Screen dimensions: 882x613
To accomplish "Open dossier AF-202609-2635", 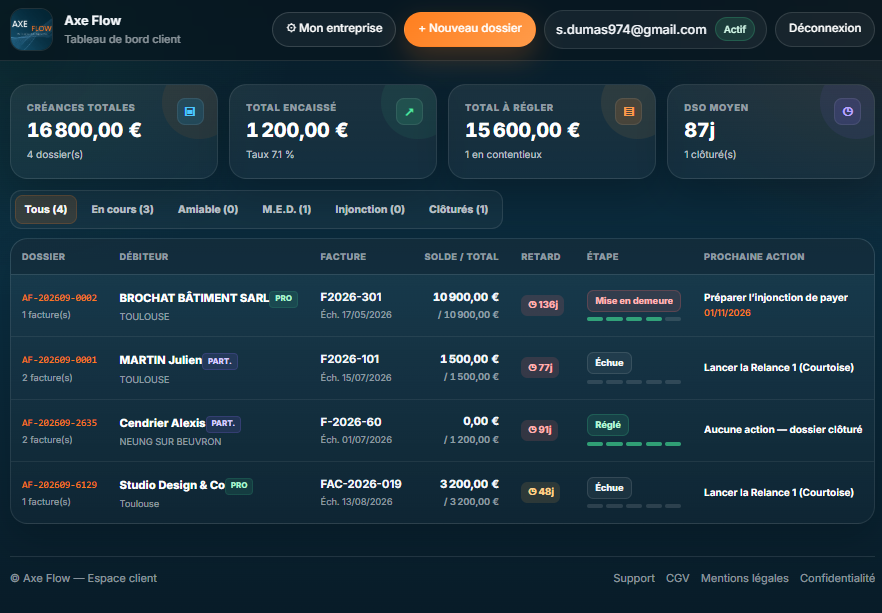I will (x=60, y=423).
